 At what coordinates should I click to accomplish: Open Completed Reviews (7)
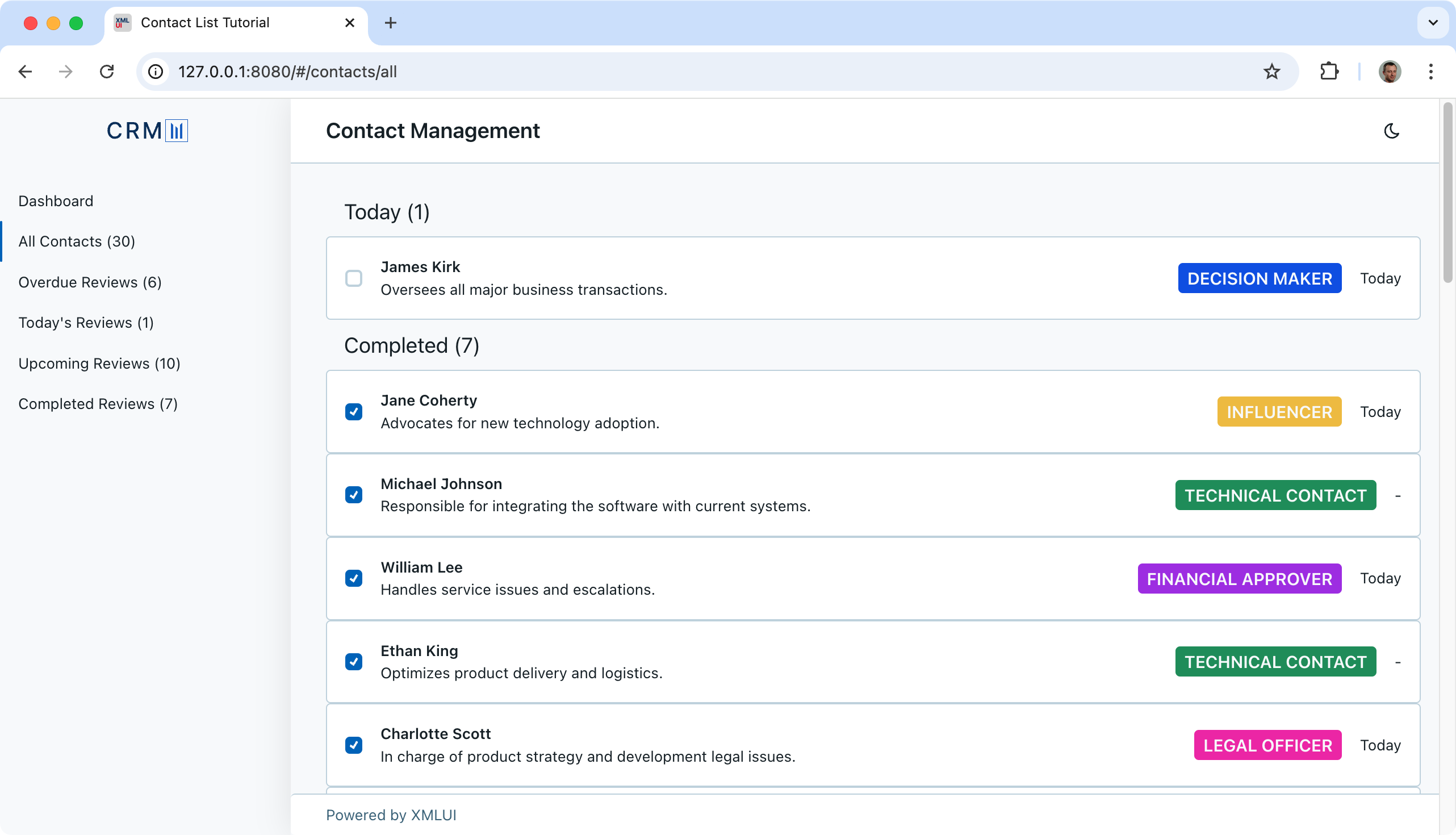pos(98,404)
